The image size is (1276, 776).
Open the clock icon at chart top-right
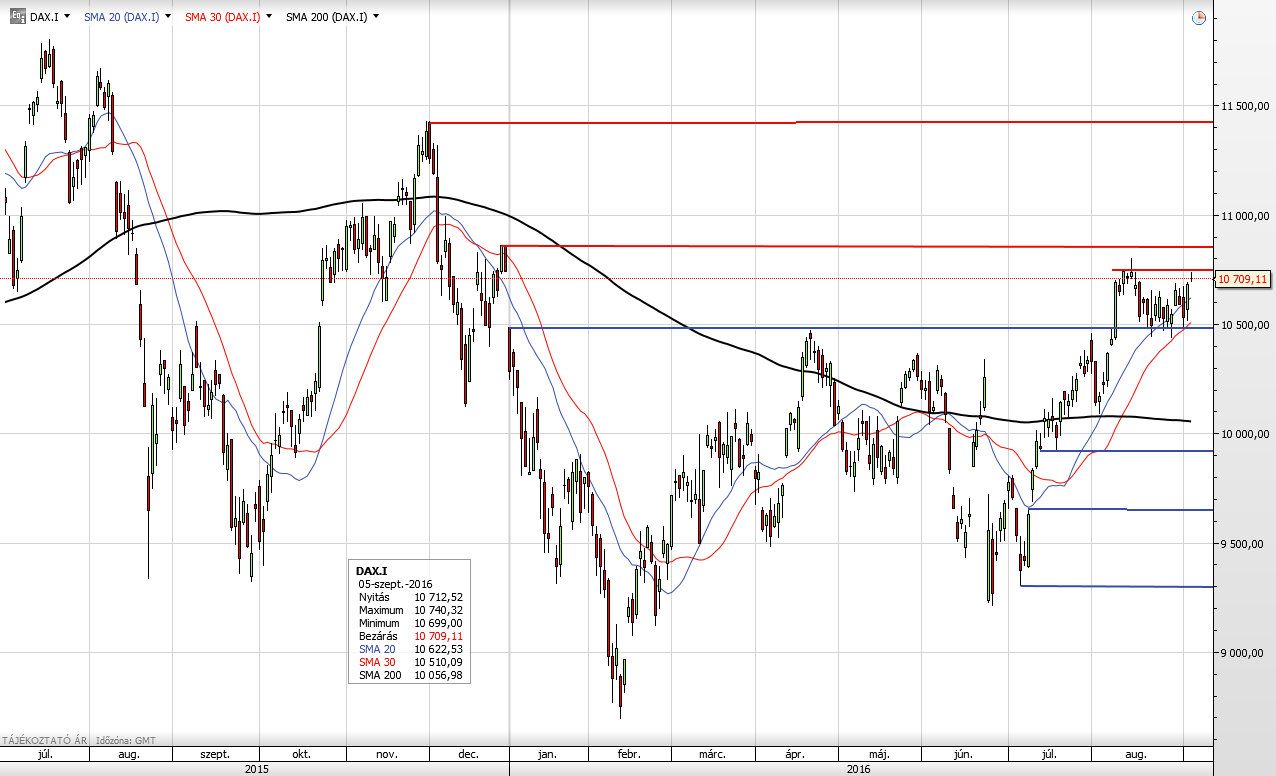(1199, 17)
